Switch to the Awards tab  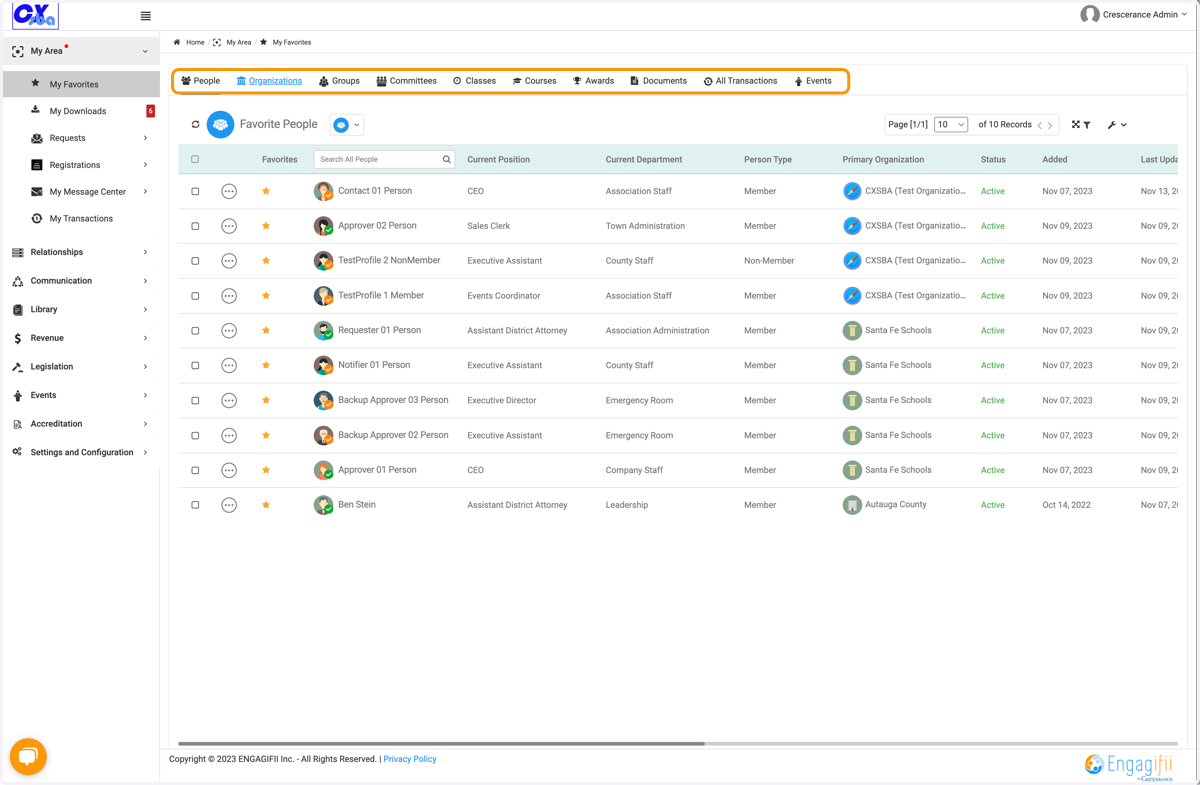pyautogui.click(x=593, y=81)
